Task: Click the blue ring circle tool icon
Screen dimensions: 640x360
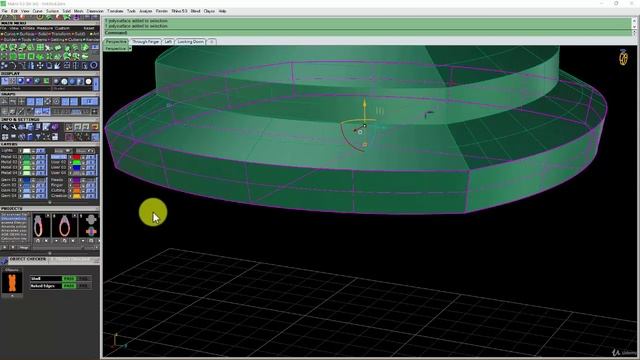Action: [x=94, y=66]
